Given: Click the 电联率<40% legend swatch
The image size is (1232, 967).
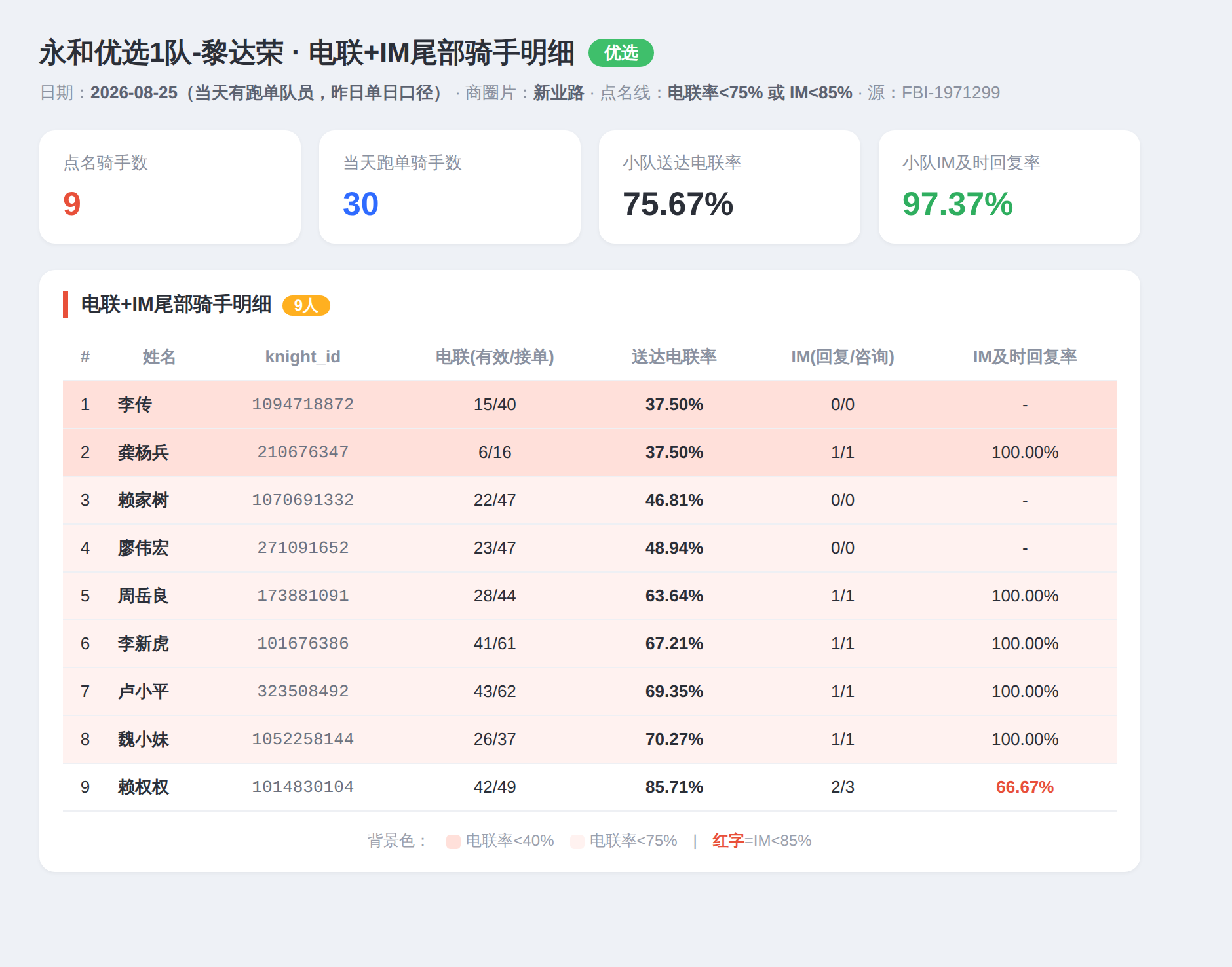Looking at the screenshot, I should pos(453,841).
